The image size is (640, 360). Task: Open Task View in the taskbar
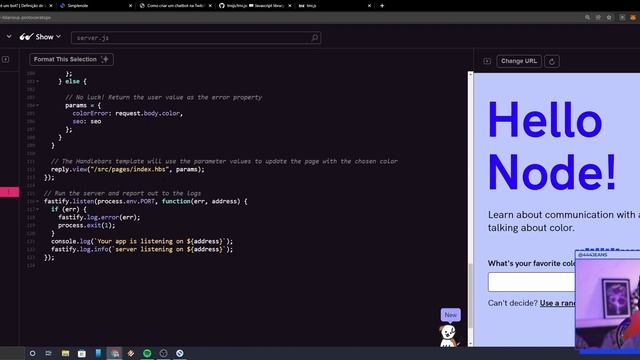[49, 353]
